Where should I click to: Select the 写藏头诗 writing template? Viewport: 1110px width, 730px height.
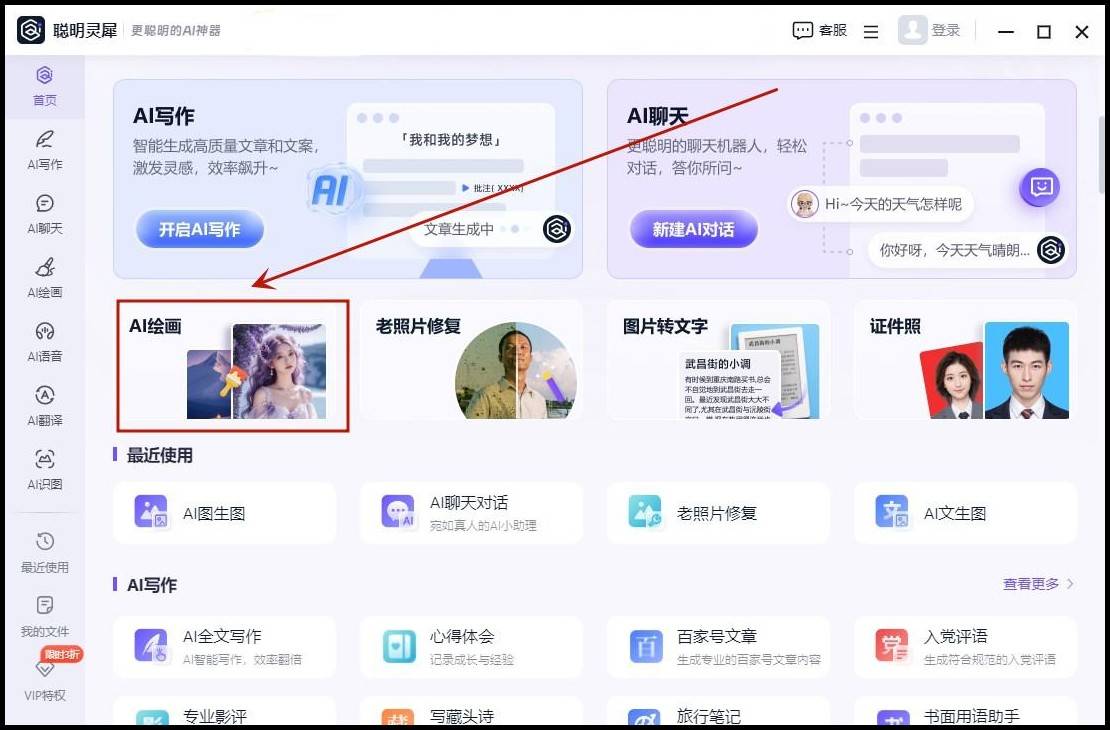(471, 712)
